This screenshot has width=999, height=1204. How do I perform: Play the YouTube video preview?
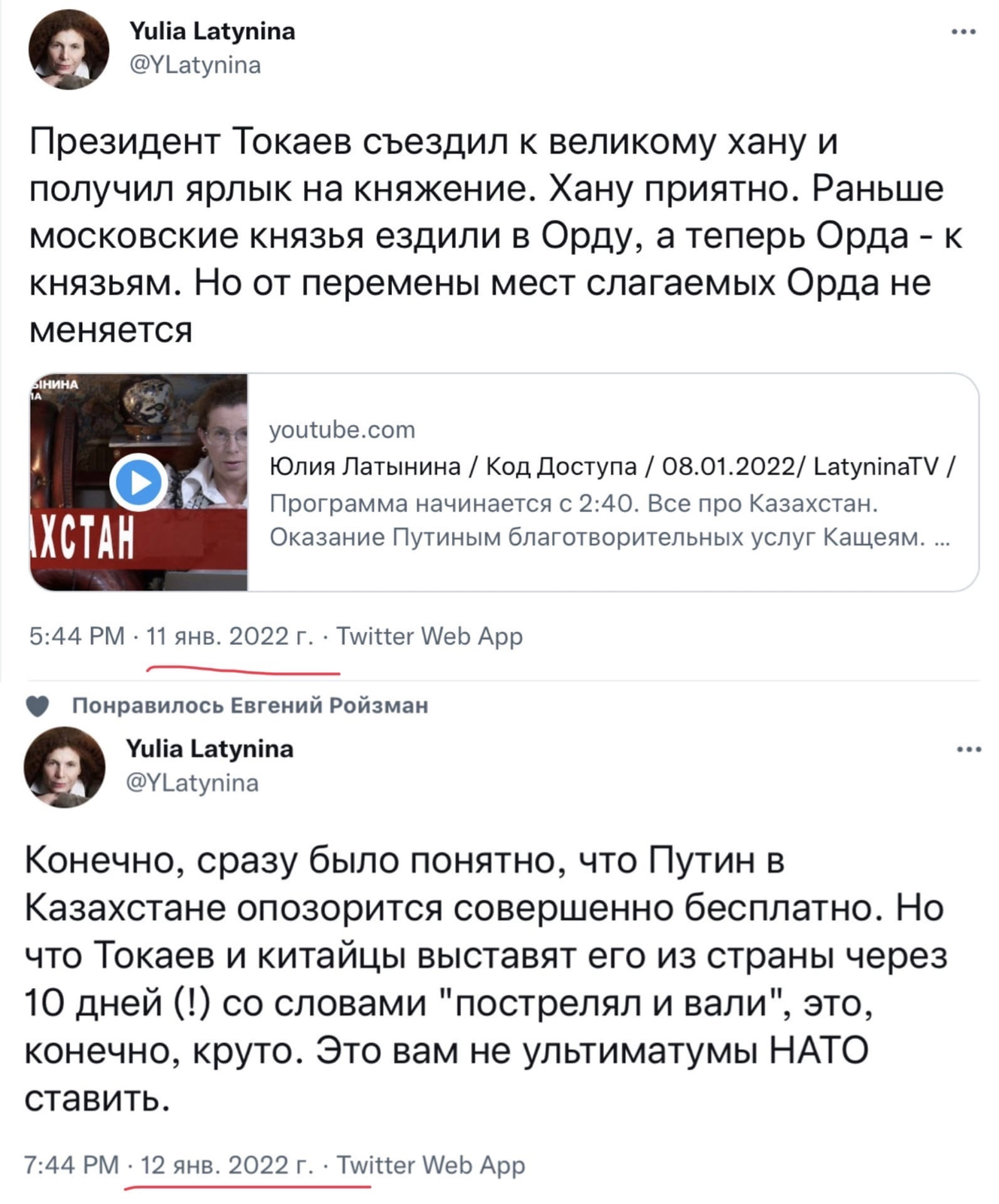click(139, 482)
